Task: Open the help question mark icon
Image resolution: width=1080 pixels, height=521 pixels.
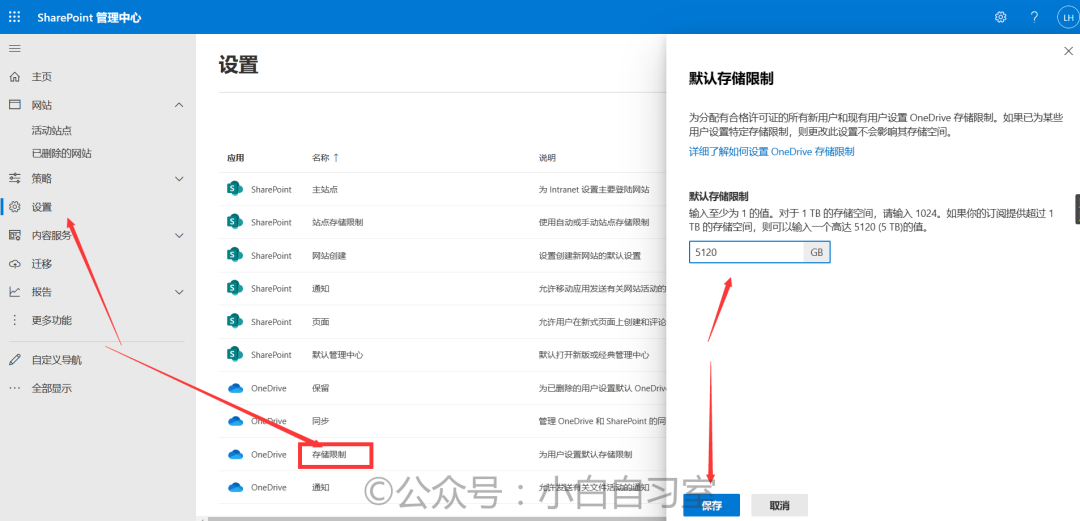Action: click(x=1034, y=17)
